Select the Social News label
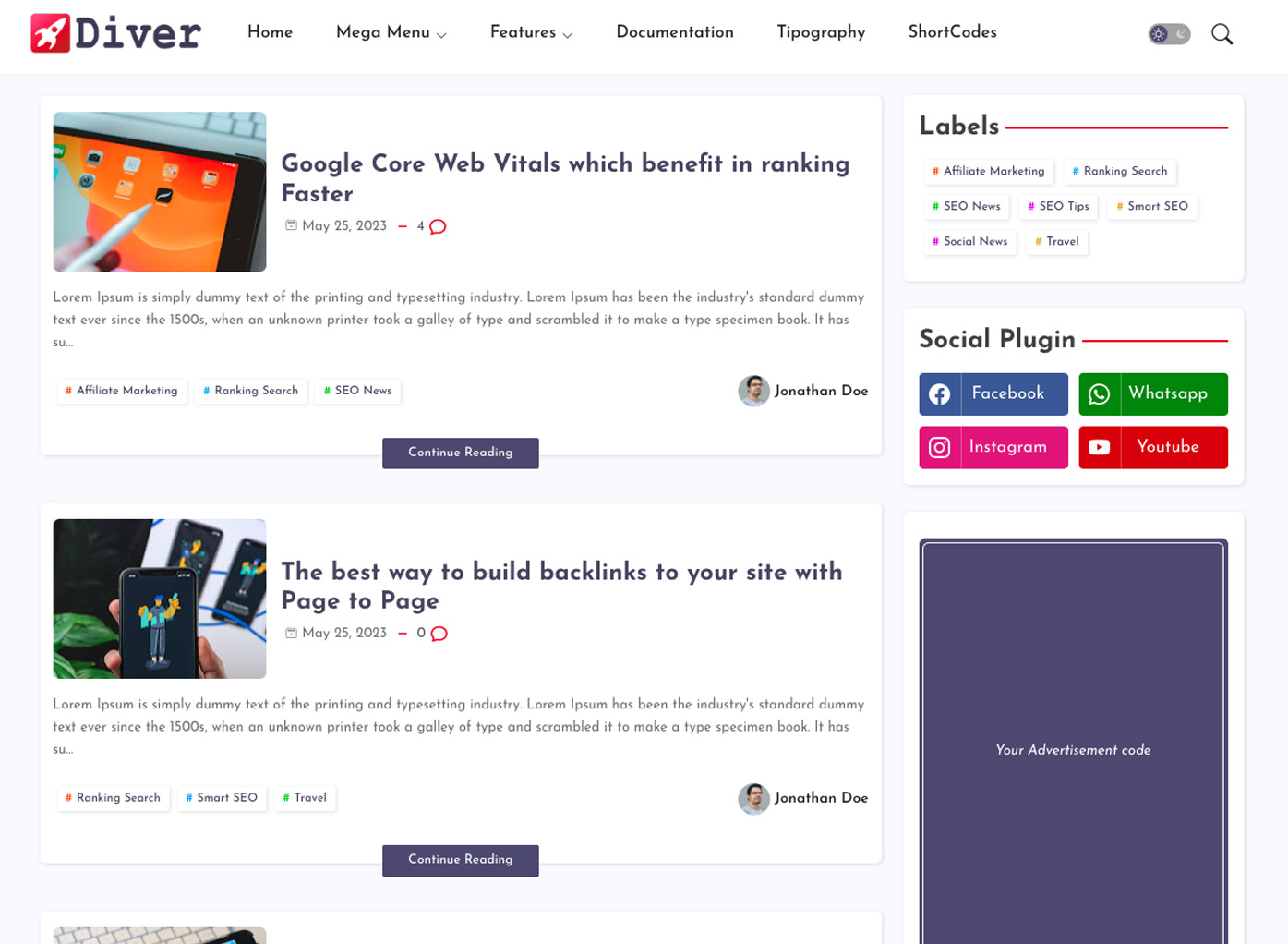 970,241
